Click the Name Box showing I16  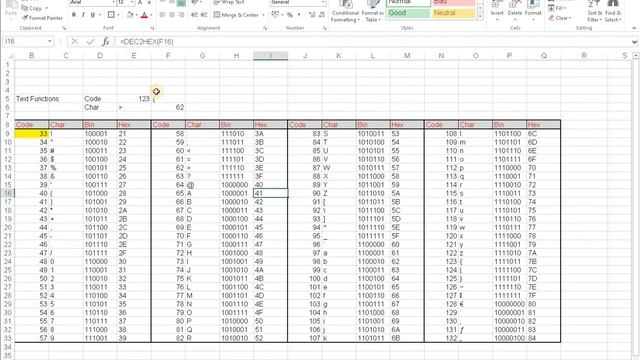pyautogui.click(x=24, y=42)
